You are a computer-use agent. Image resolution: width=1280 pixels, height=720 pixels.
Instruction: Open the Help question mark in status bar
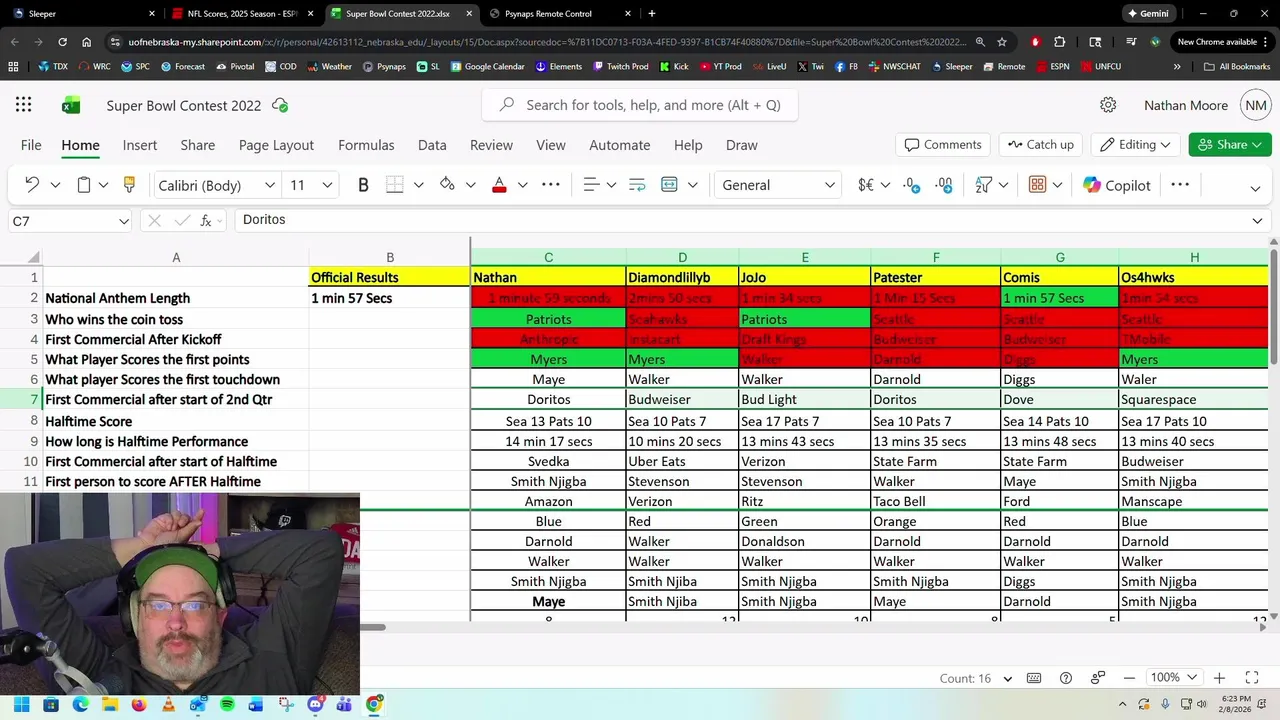point(1066,678)
